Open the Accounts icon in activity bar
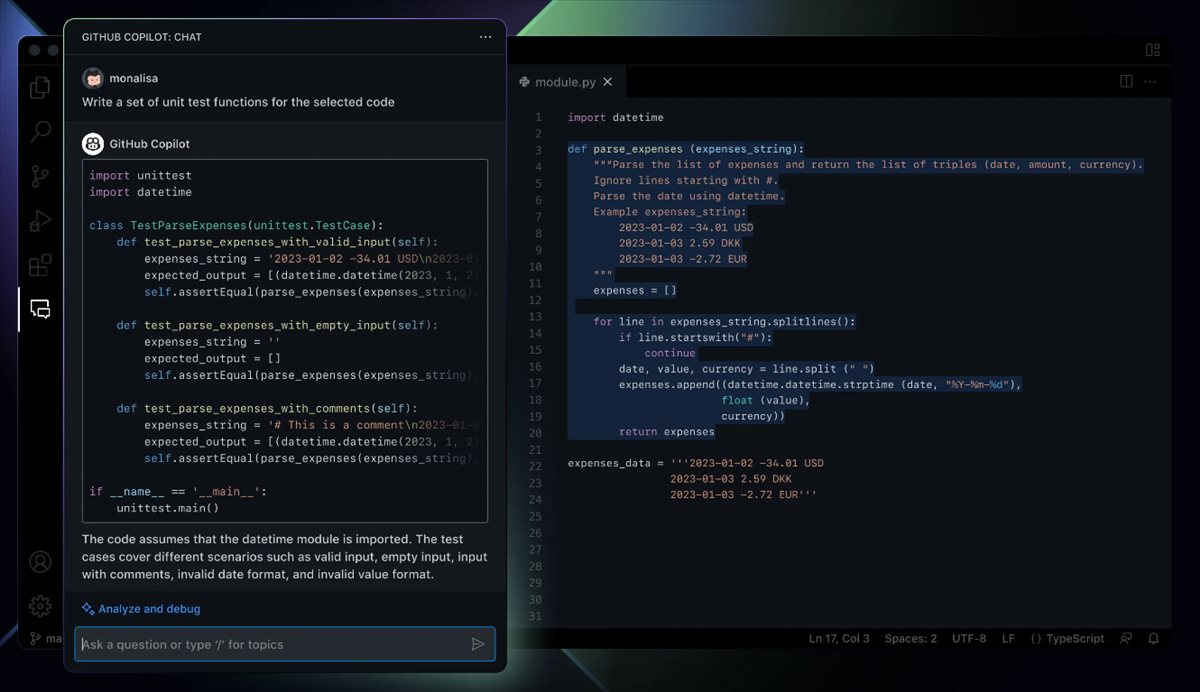This screenshot has height=692, width=1200. (40, 562)
